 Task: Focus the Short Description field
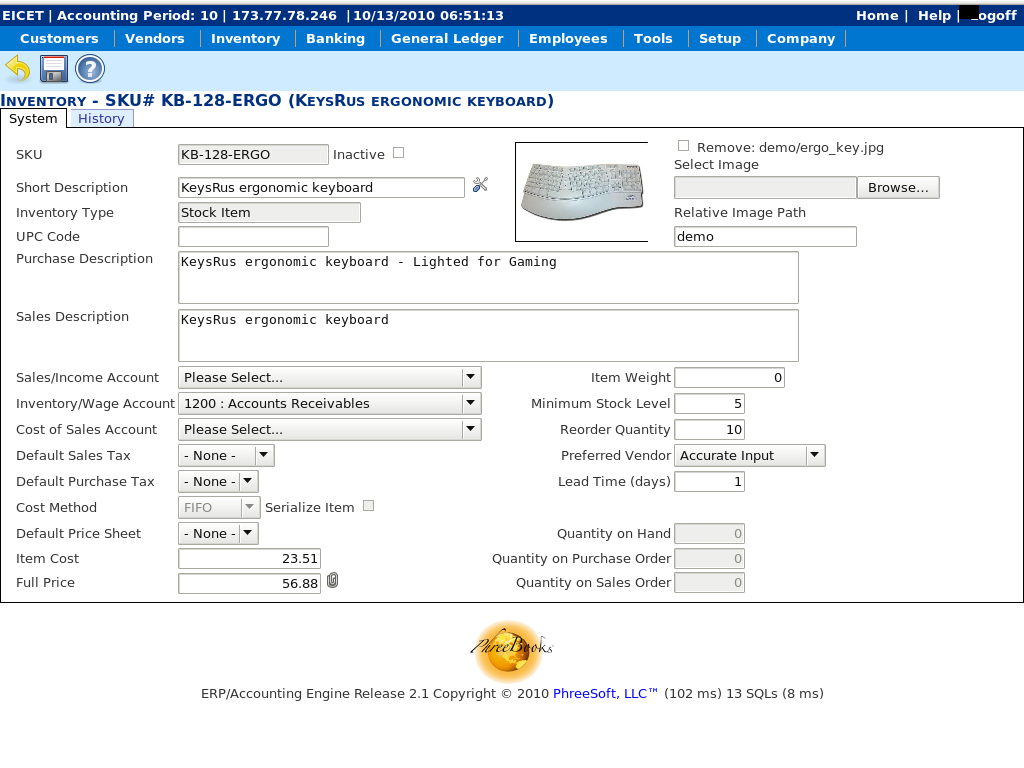(x=321, y=187)
